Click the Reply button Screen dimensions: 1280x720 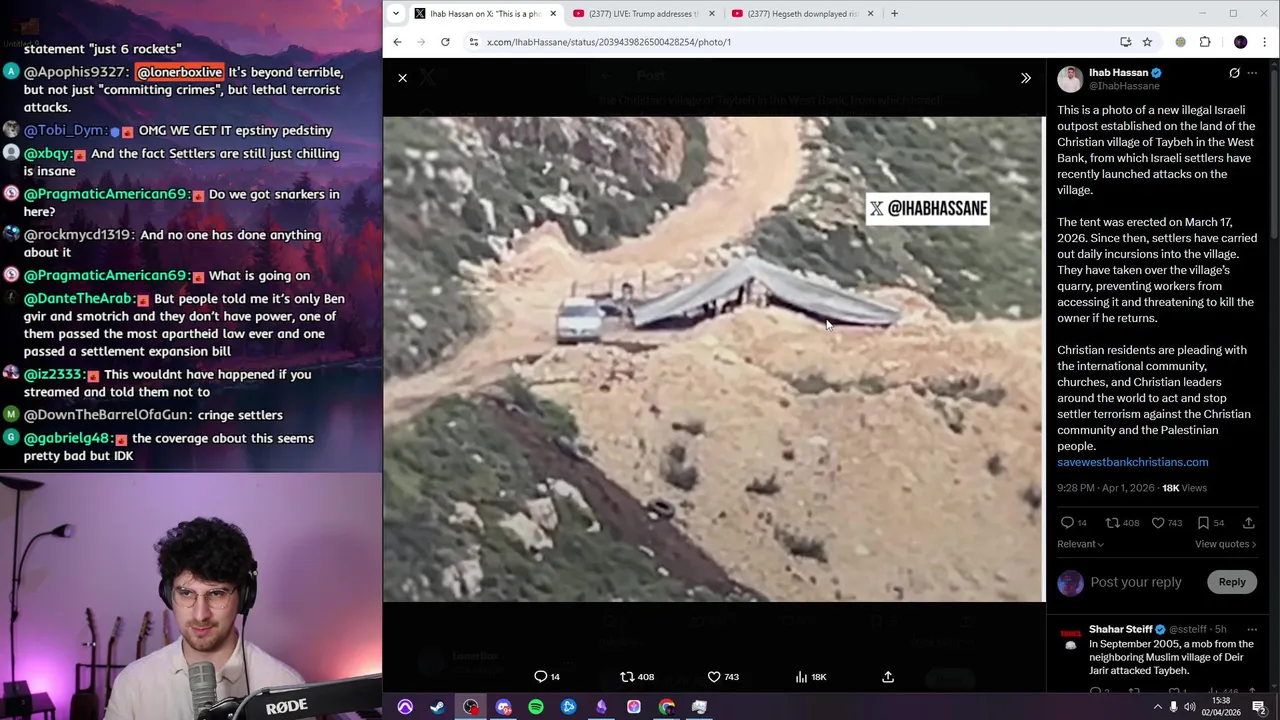1232,582
